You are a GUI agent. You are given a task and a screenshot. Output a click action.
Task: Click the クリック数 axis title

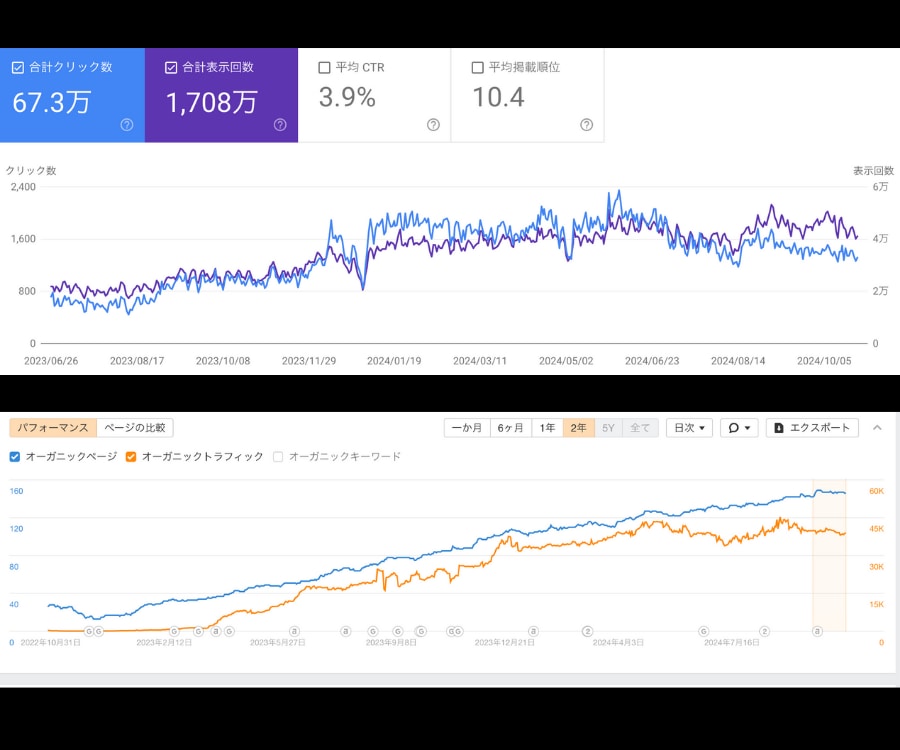click(31, 170)
